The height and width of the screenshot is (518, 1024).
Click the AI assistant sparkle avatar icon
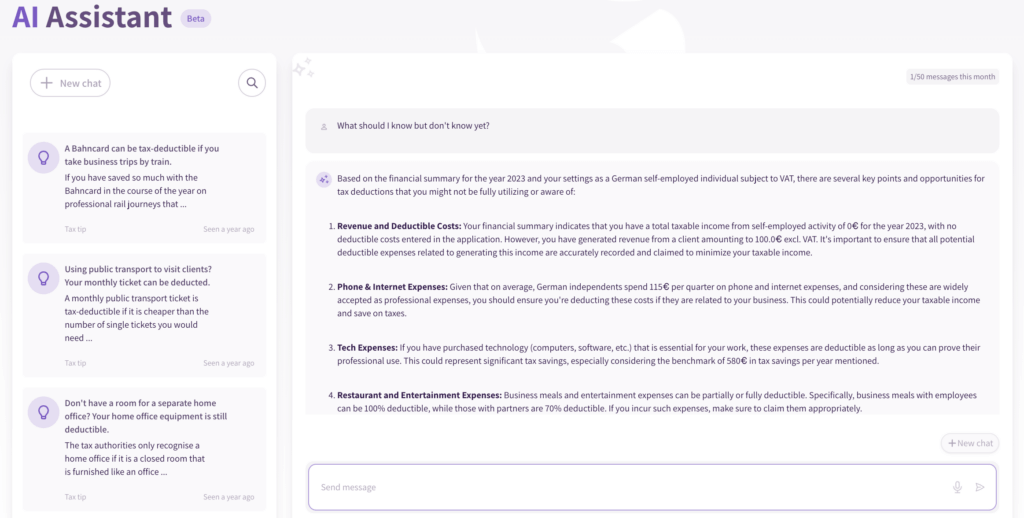pyautogui.click(x=324, y=180)
